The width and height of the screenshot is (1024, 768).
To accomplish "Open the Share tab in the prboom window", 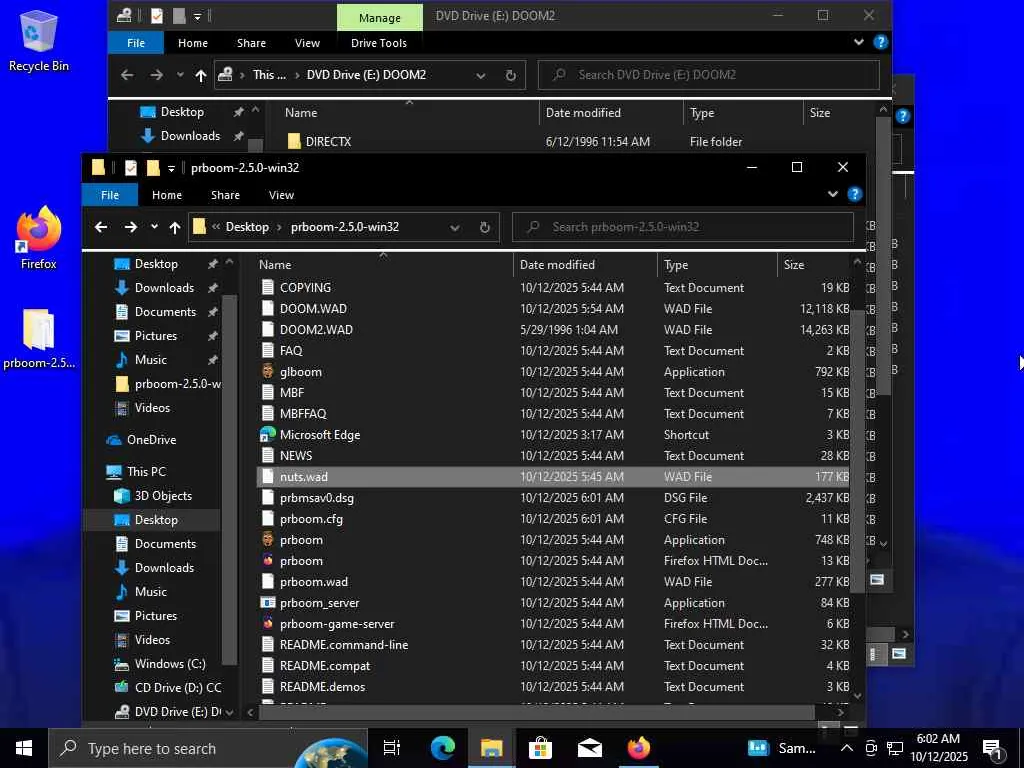I will pos(225,195).
